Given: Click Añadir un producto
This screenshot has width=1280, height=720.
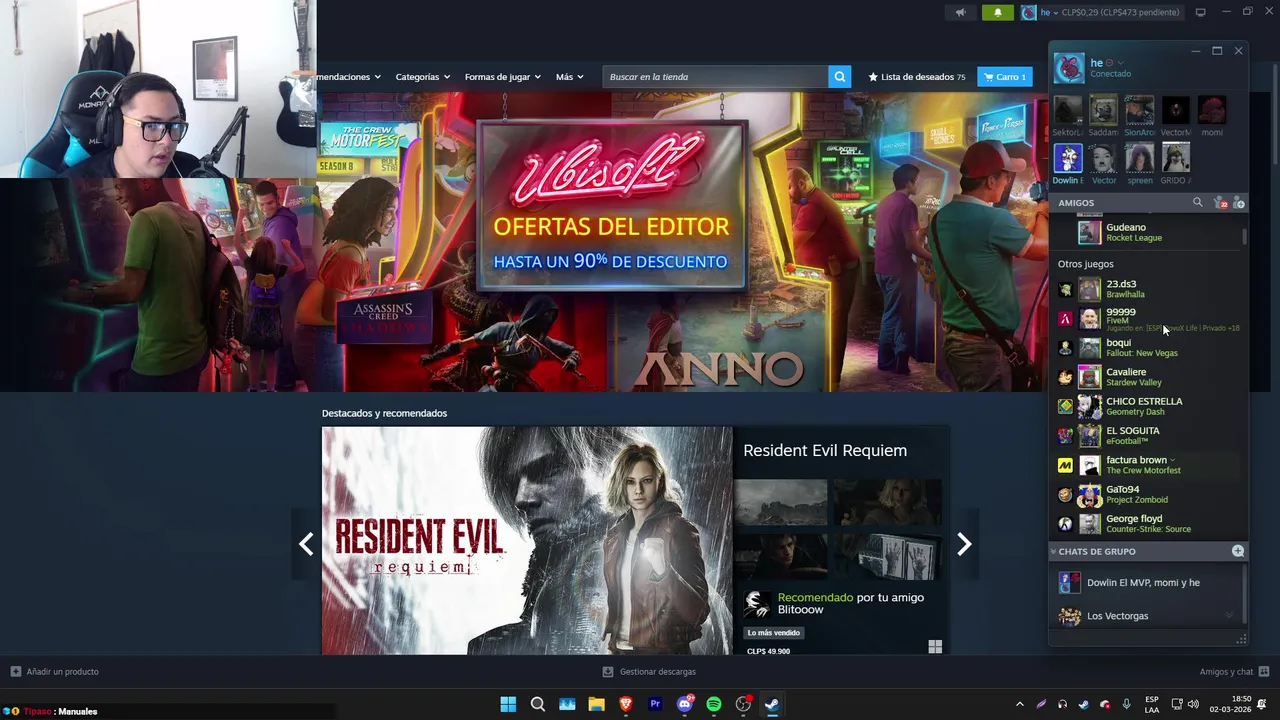Looking at the screenshot, I should (x=55, y=672).
